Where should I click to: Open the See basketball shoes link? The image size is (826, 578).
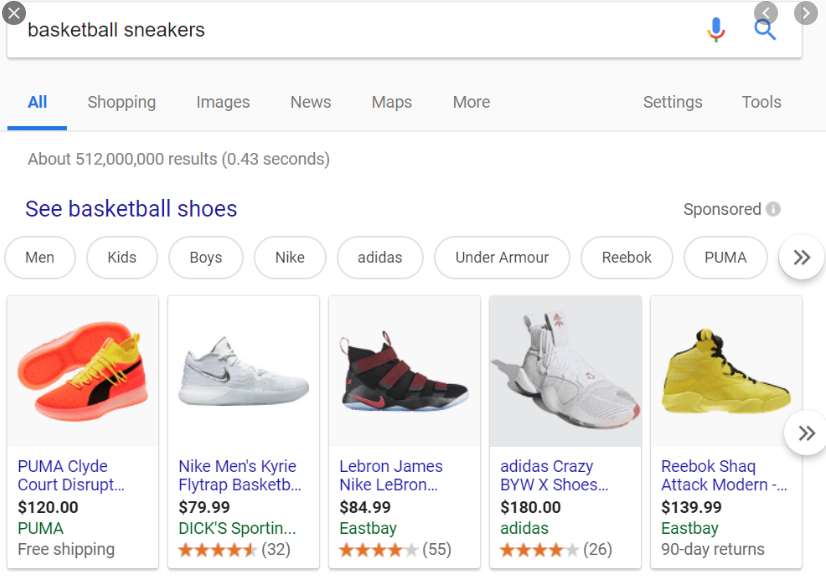(131, 209)
